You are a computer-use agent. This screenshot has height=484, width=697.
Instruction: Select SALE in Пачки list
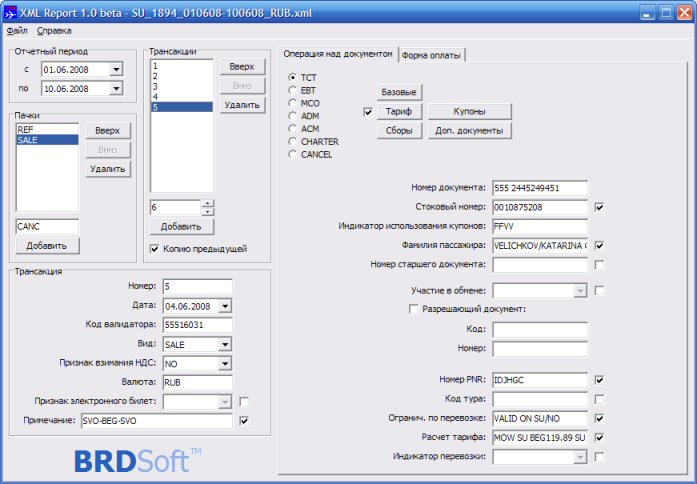(47, 140)
